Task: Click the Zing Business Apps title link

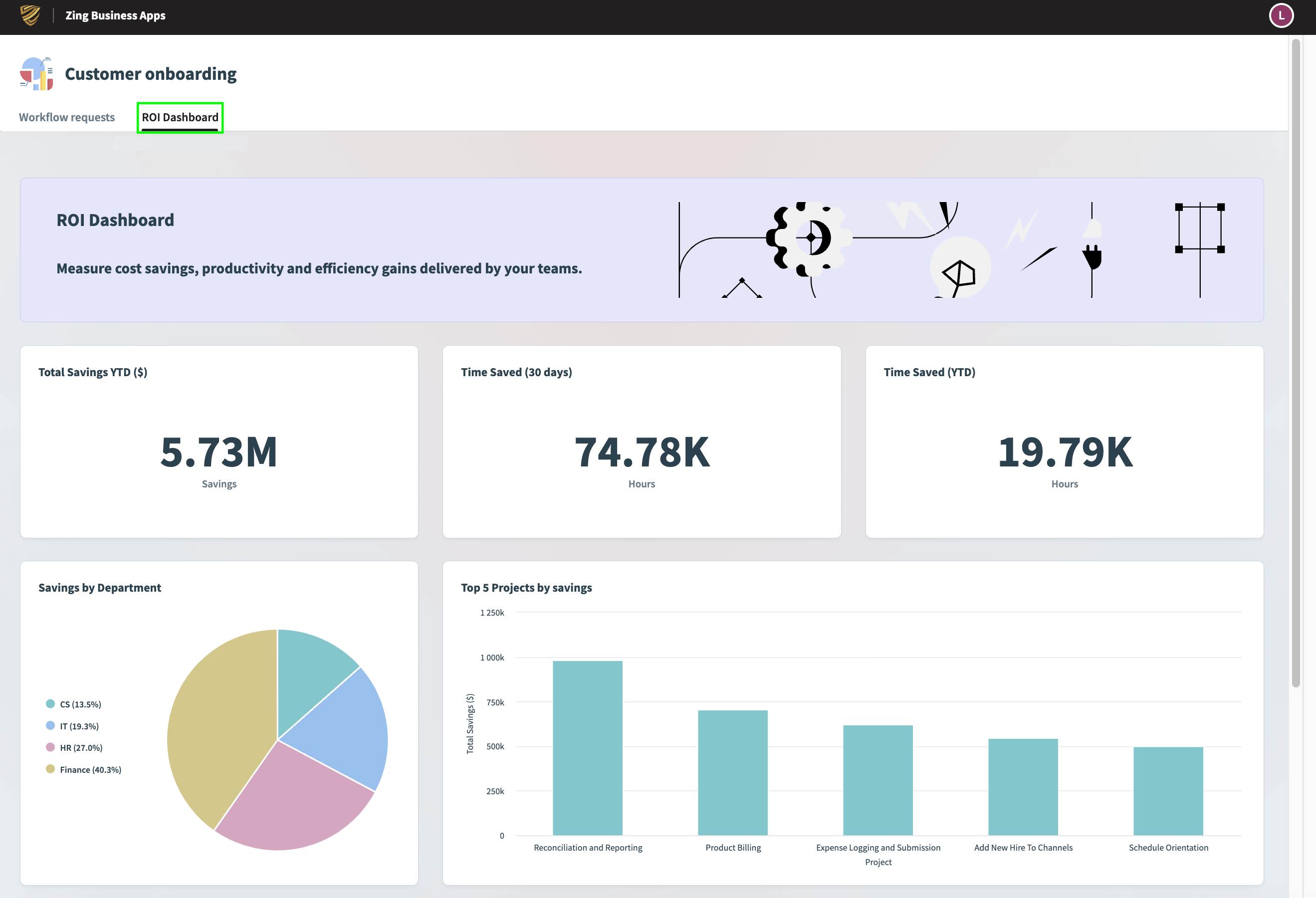Action: 116,15
